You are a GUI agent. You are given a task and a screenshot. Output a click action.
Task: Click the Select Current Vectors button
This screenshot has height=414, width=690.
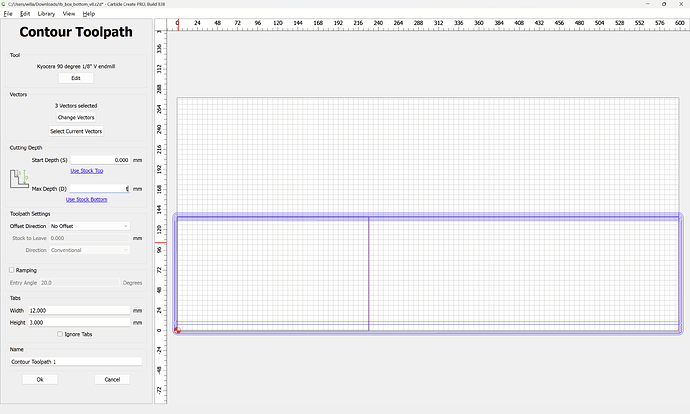76,131
